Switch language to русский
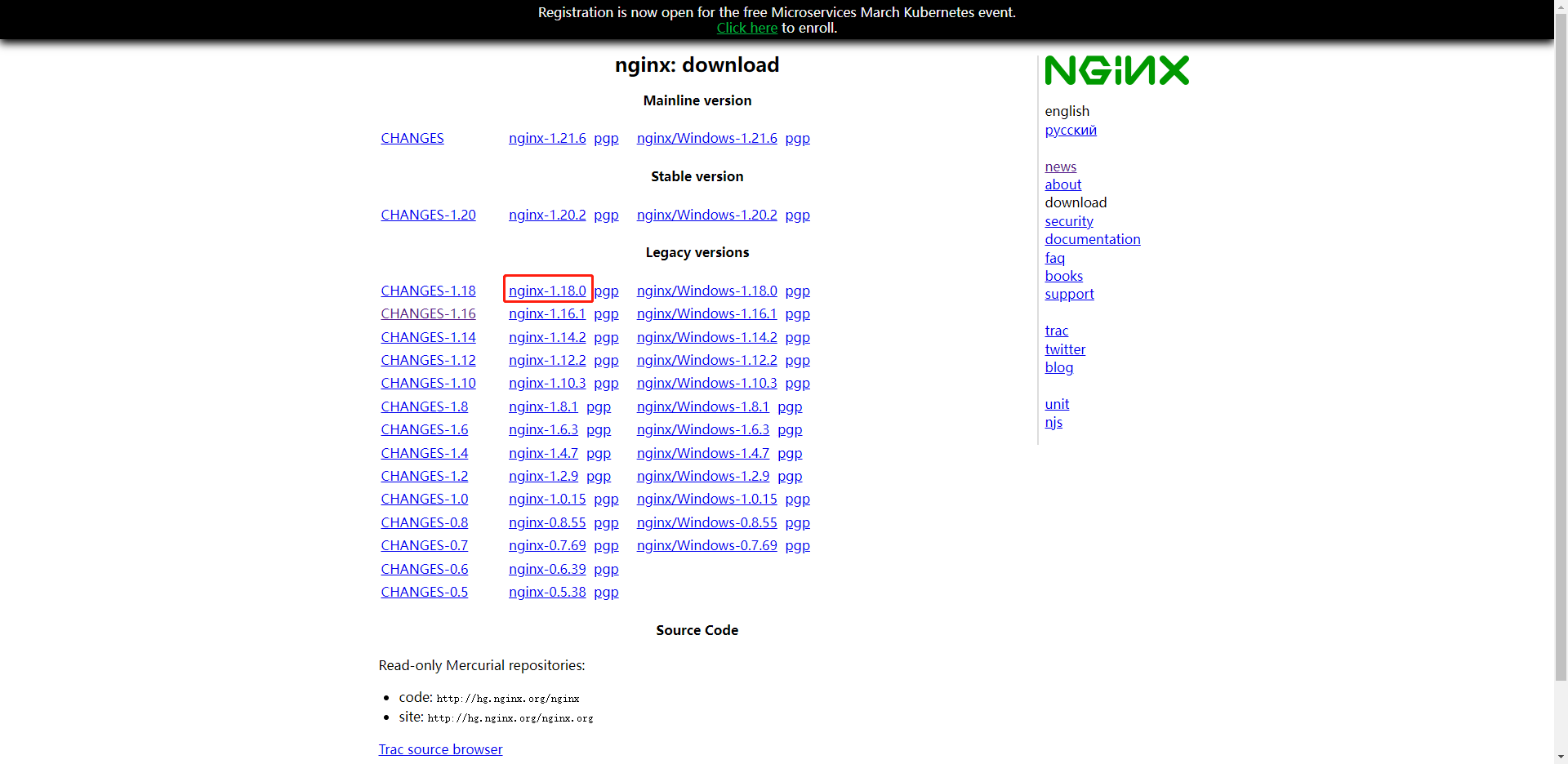Viewport: 1568px width, 764px height. click(x=1071, y=130)
